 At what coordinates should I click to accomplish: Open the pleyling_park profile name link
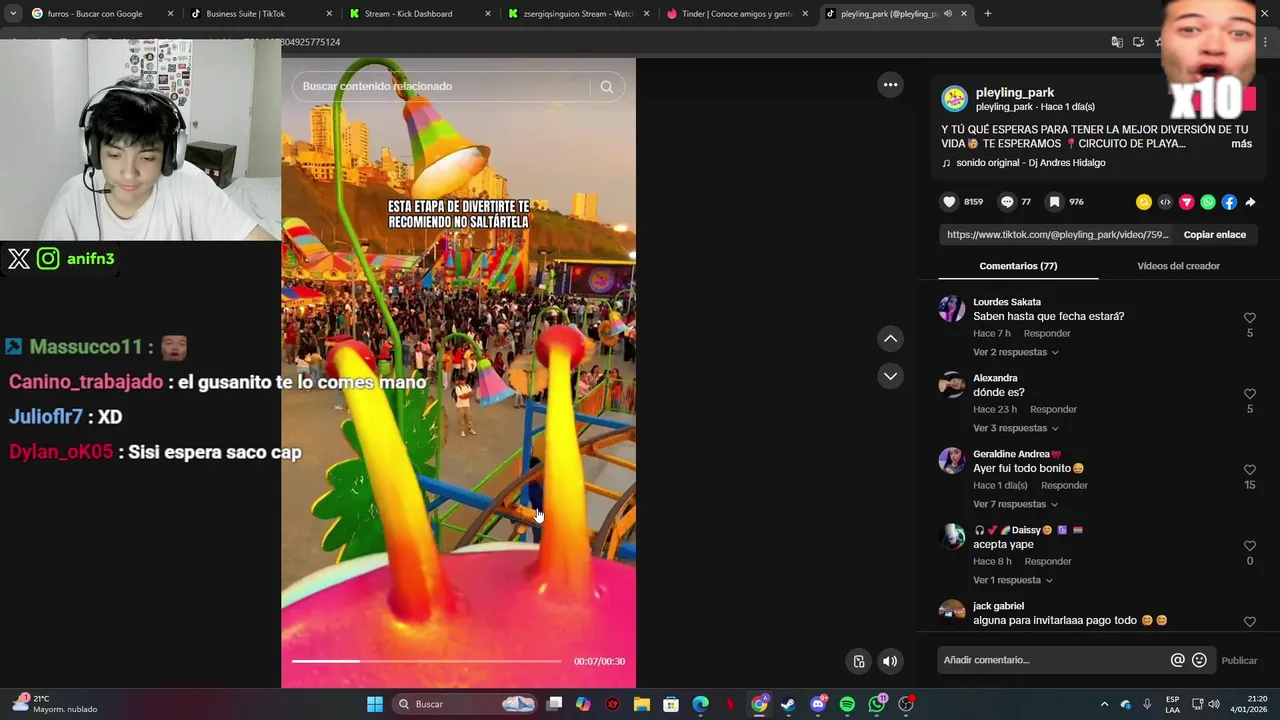pos(1015,92)
